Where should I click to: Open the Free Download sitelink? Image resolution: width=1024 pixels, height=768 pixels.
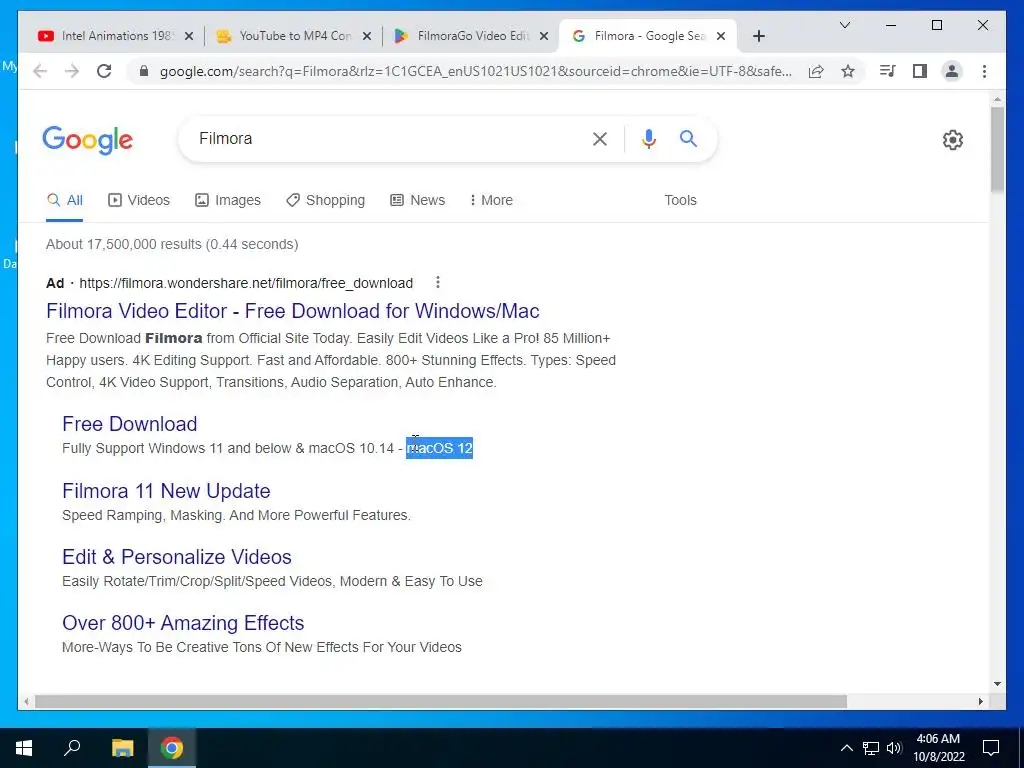129,424
